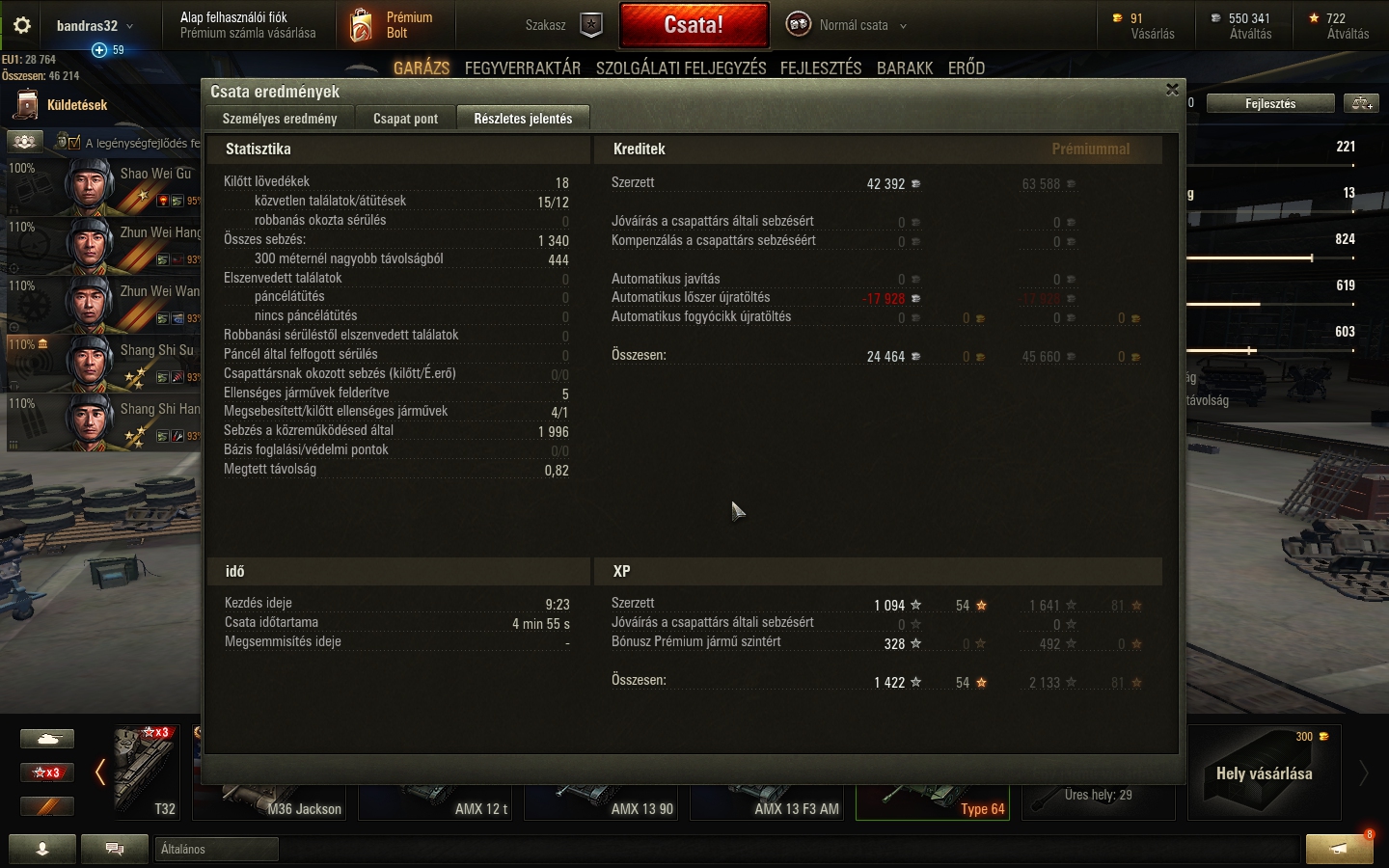This screenshot has width=1389, height=868.
Task: Toggle the x3 bonus vehicle filter
Action: 46,773
